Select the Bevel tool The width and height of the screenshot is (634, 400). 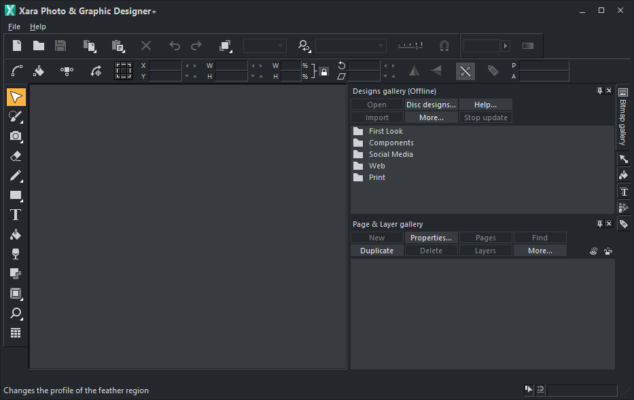click(16, 294)
